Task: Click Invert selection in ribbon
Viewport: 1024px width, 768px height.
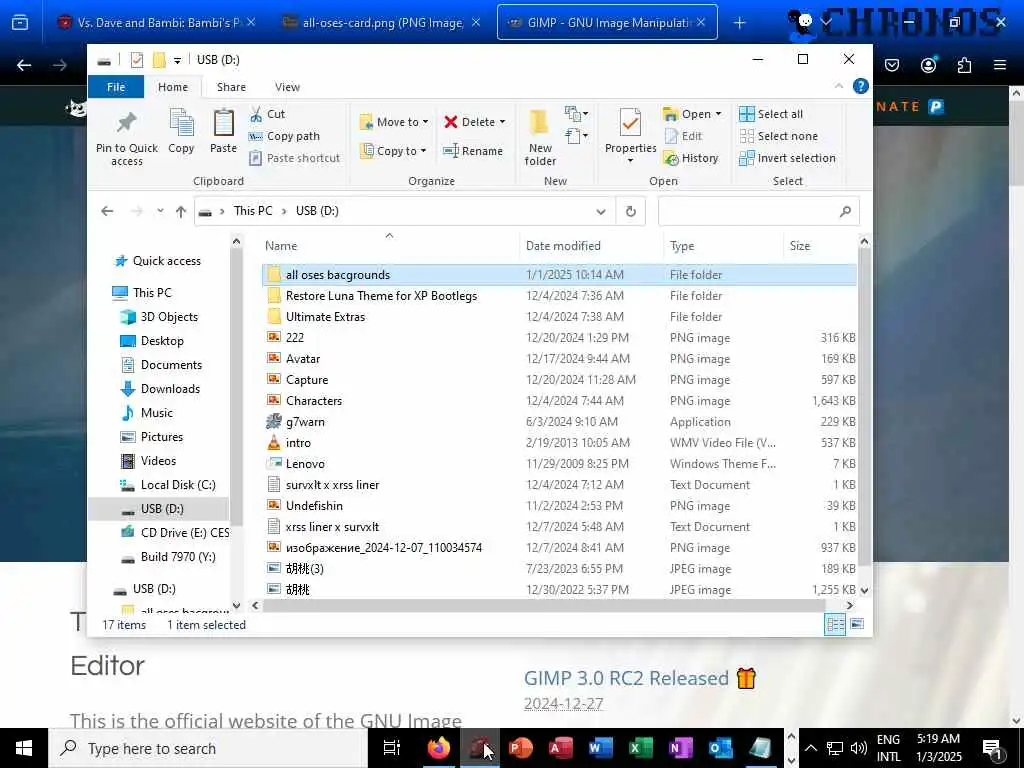Action: coord(787,158)
